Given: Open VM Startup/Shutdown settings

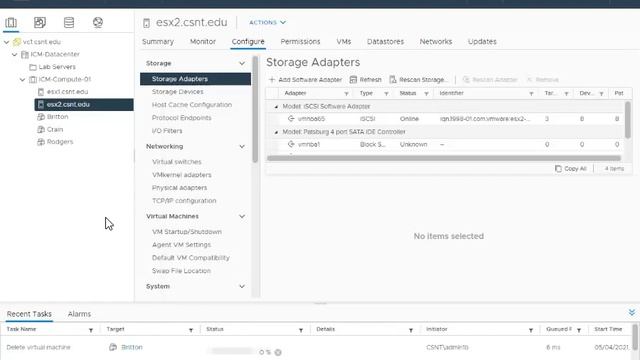Looking at the screenshot, I should [187, 232].
